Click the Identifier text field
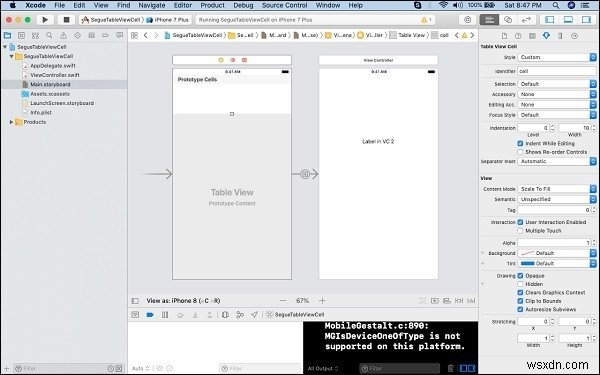 (x=557, y=71)
